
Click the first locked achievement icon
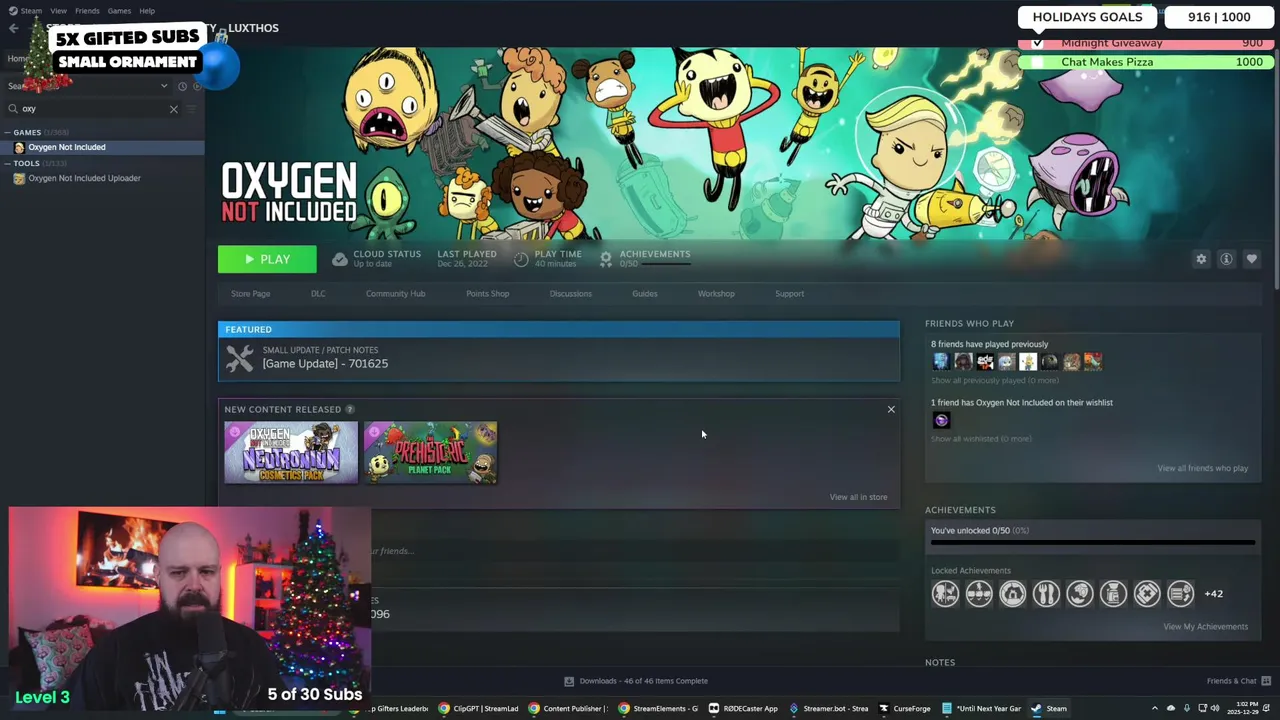pyautogui.click(x=945, y=594)
